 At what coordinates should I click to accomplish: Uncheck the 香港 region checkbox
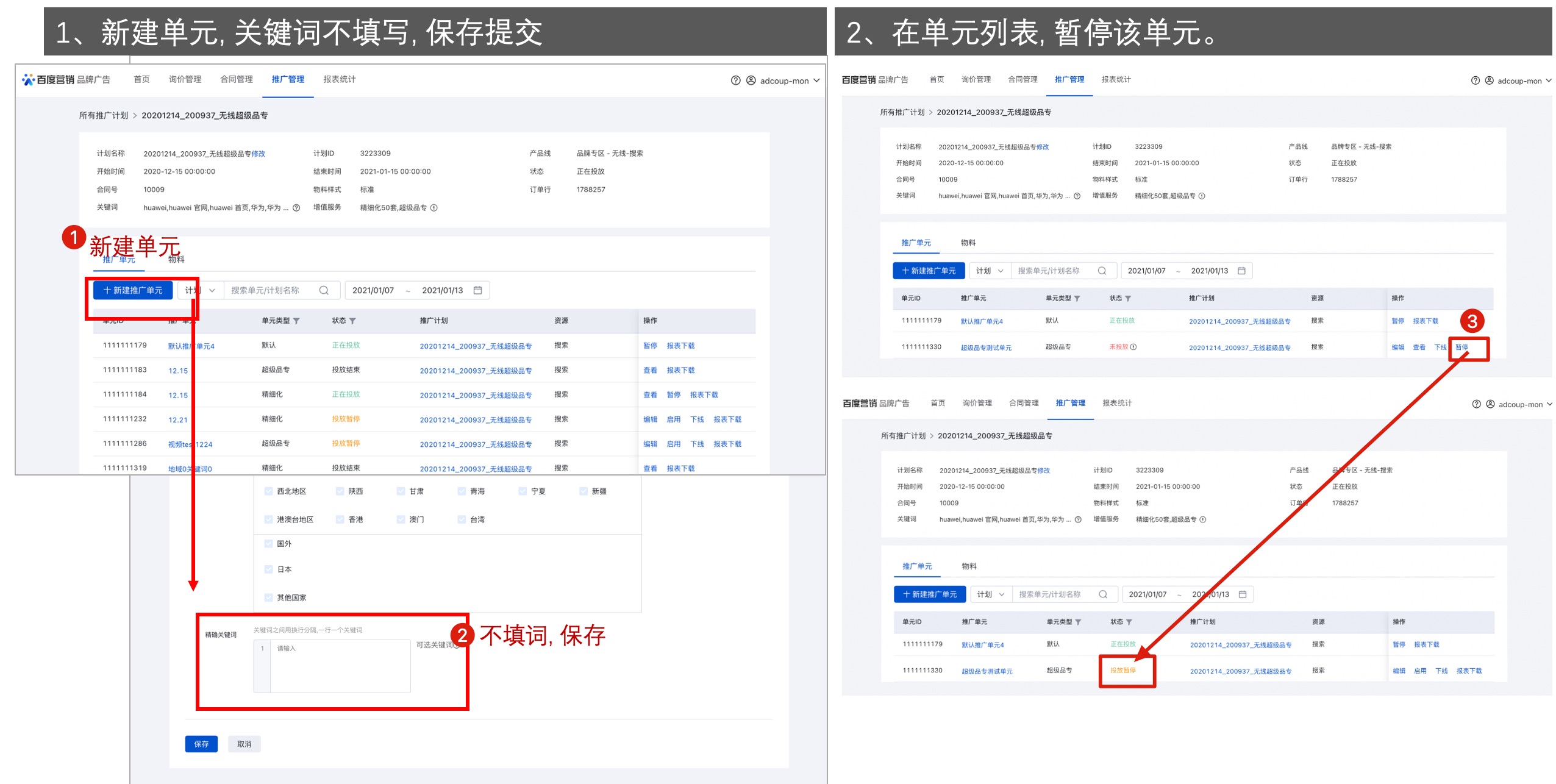(338, 519)
